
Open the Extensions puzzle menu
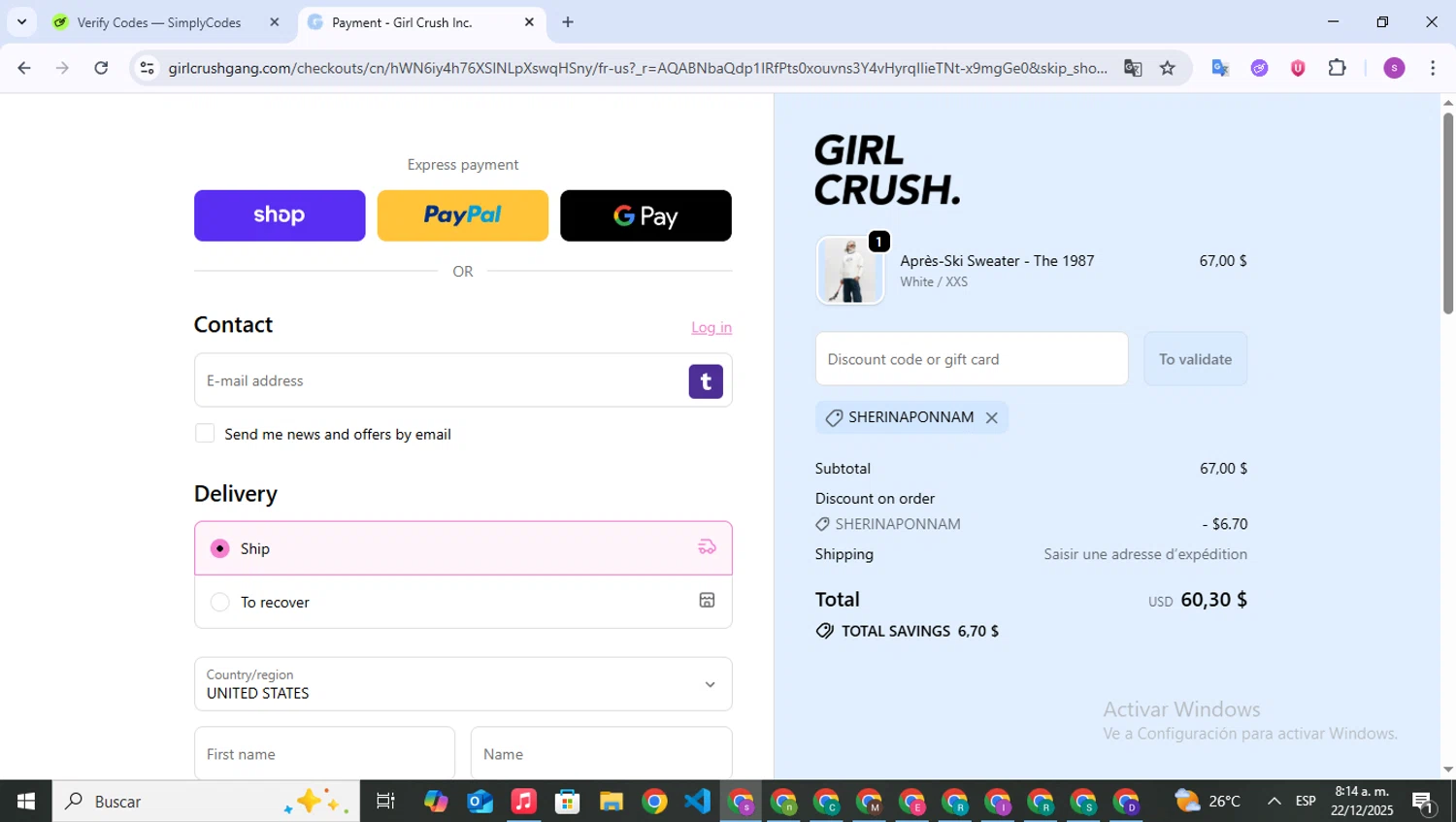pos(1338,68)
